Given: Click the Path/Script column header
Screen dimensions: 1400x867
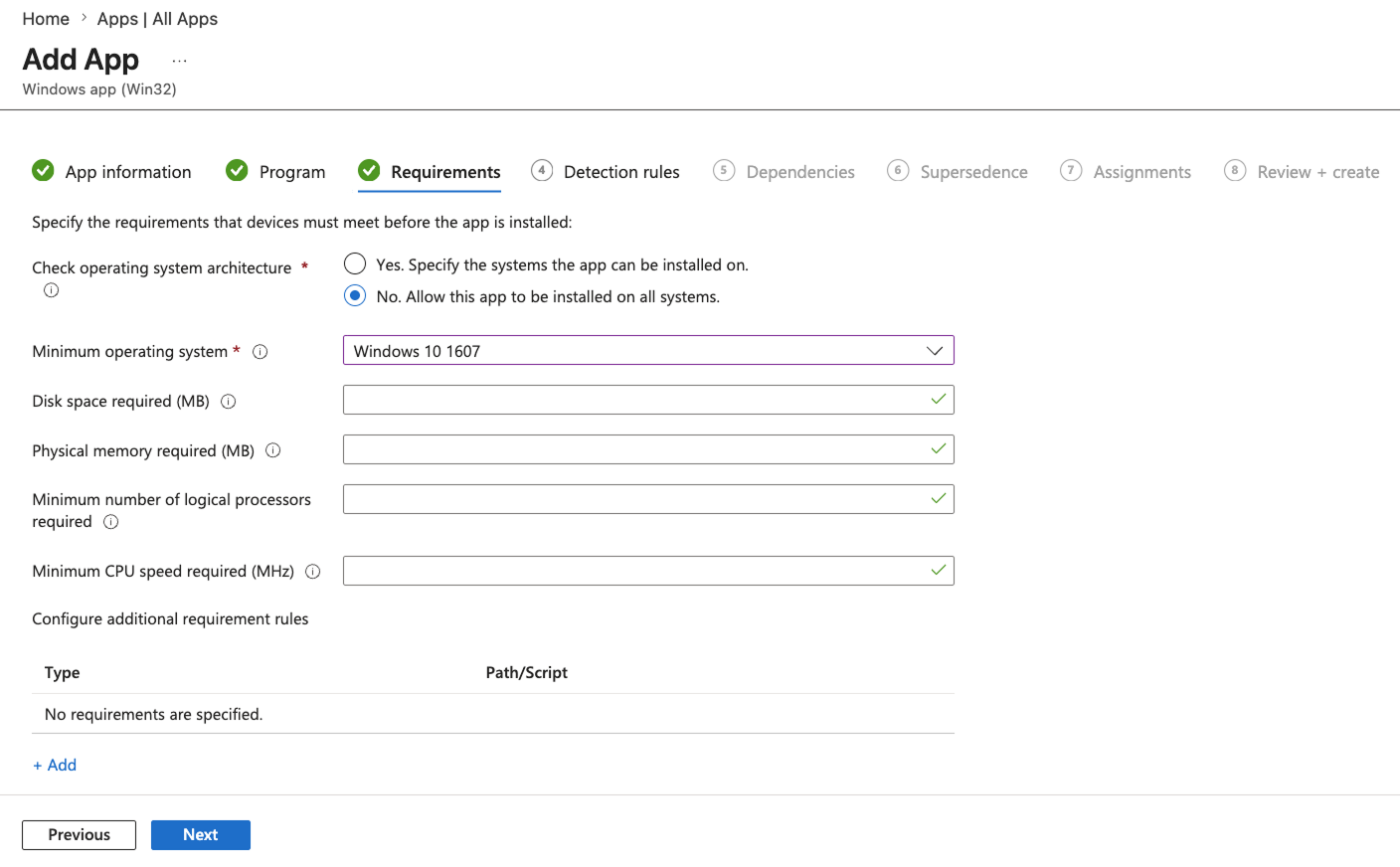Looking at the screenshot, I should click(526, 672).
